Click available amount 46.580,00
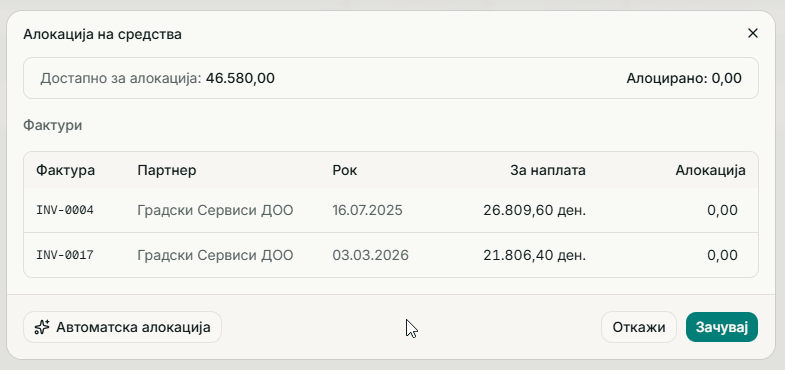 click(x=240, y=79)
